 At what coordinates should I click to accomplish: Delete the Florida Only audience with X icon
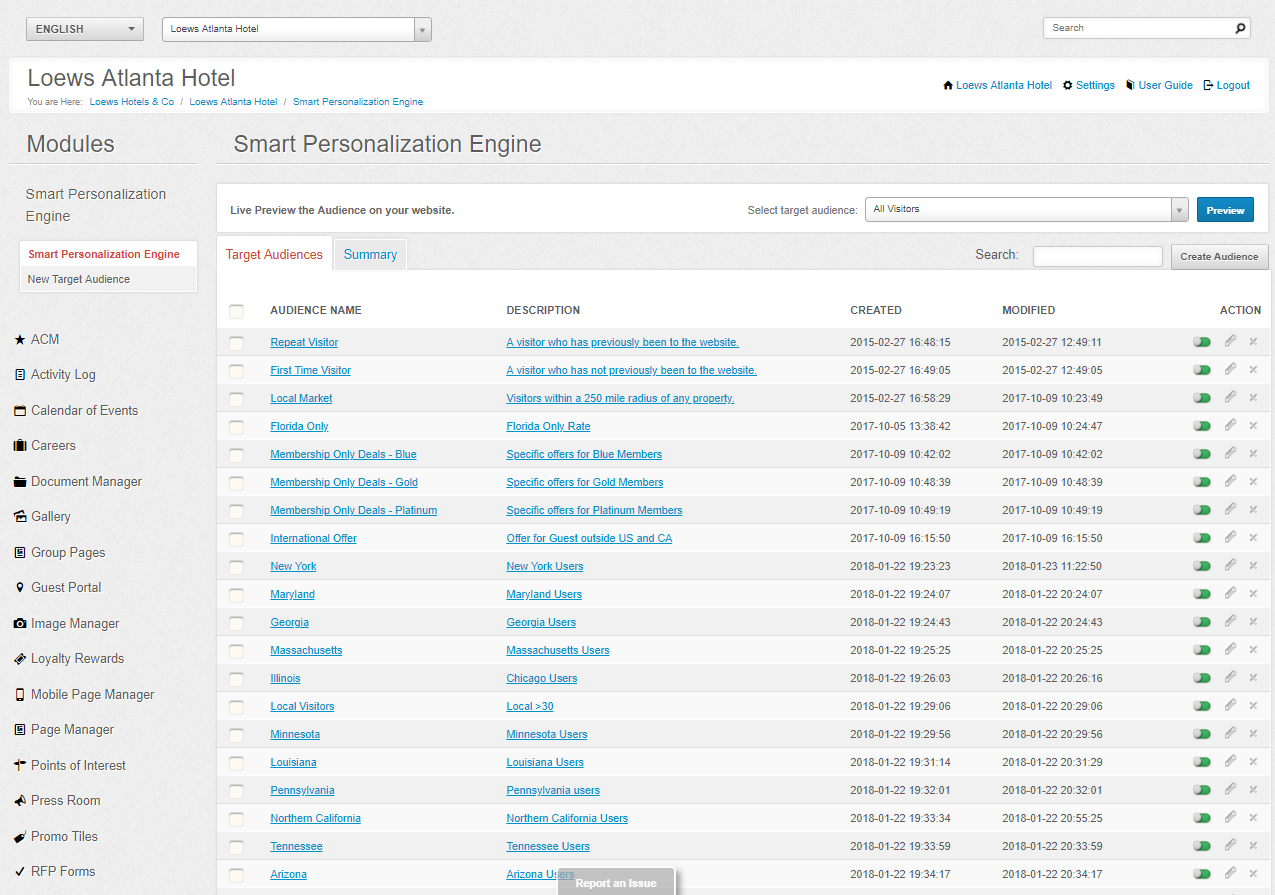[1253, 426]
